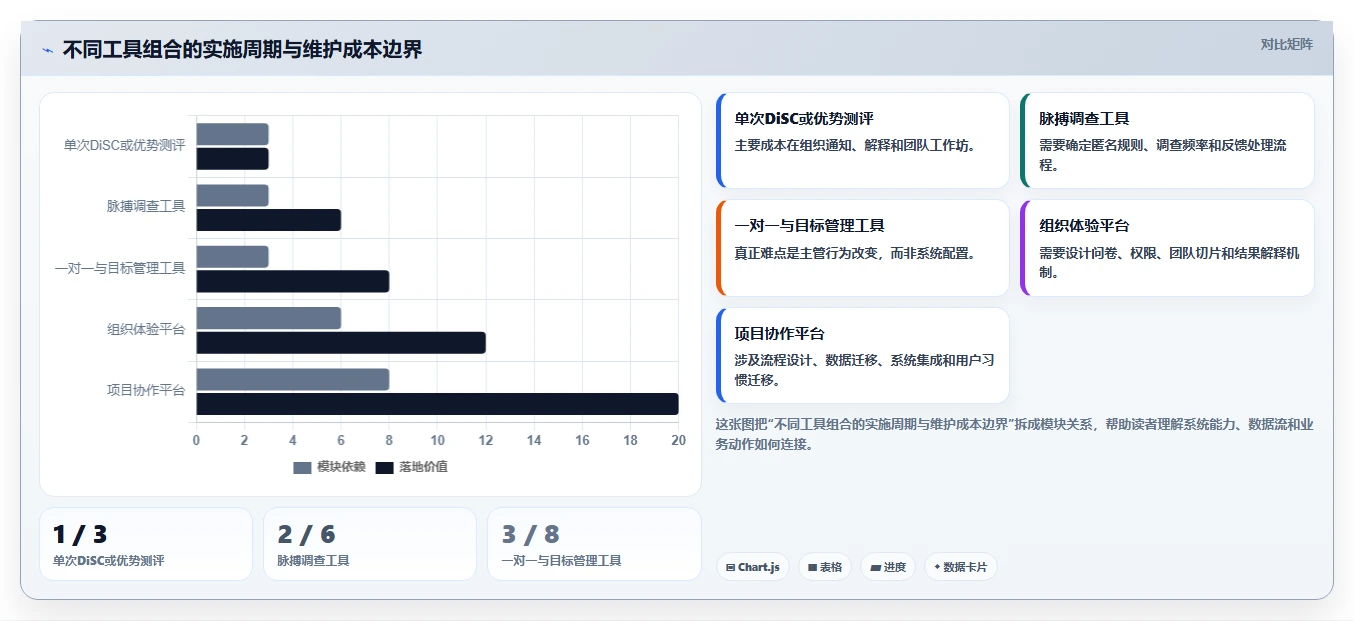Click the page title 不同工具组合的实施周期与维护成本边界
This screenshot has width=1354, height=621.
(242, 49)
